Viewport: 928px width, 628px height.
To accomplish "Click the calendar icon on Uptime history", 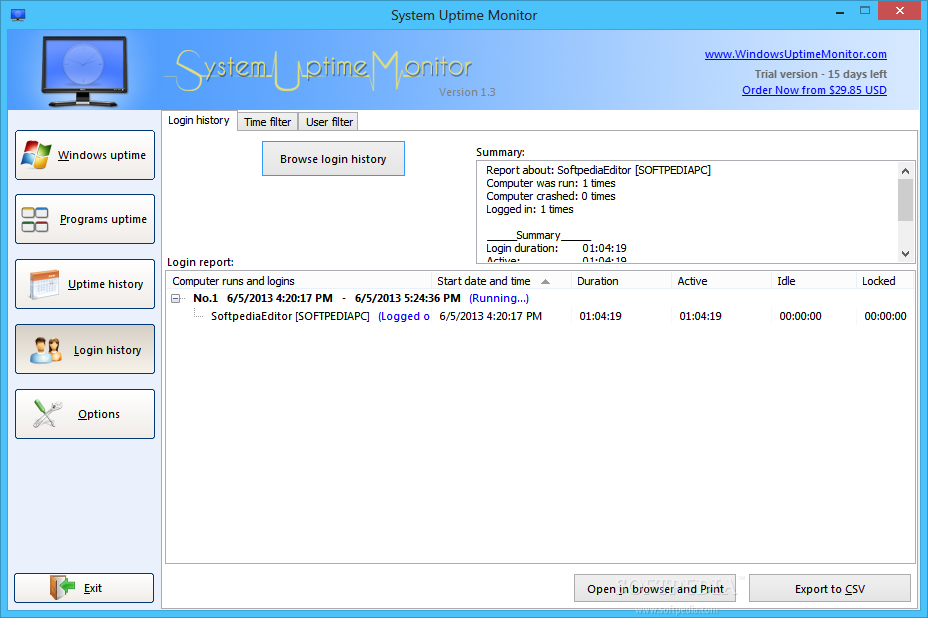I will coord(44,284).
